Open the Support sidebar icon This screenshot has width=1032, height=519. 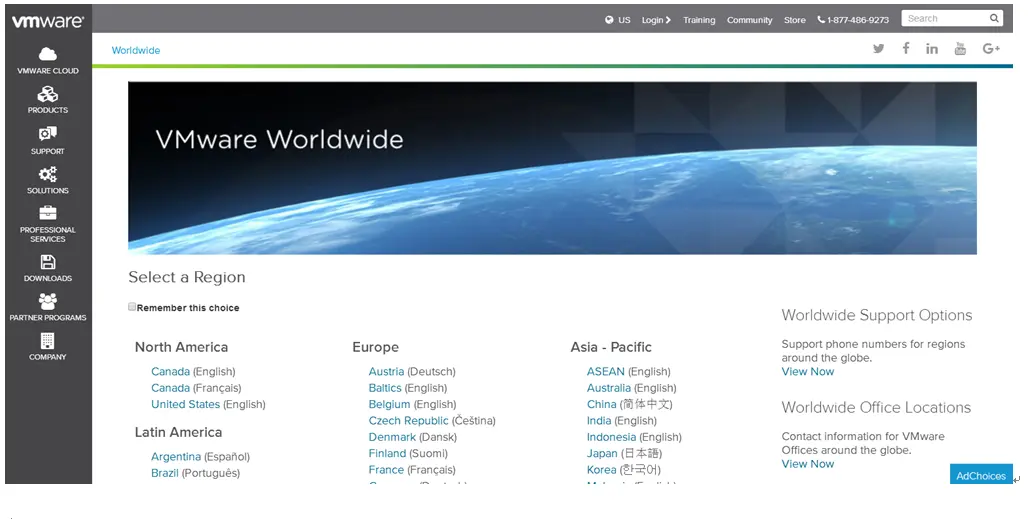click(x=47, y=134)
